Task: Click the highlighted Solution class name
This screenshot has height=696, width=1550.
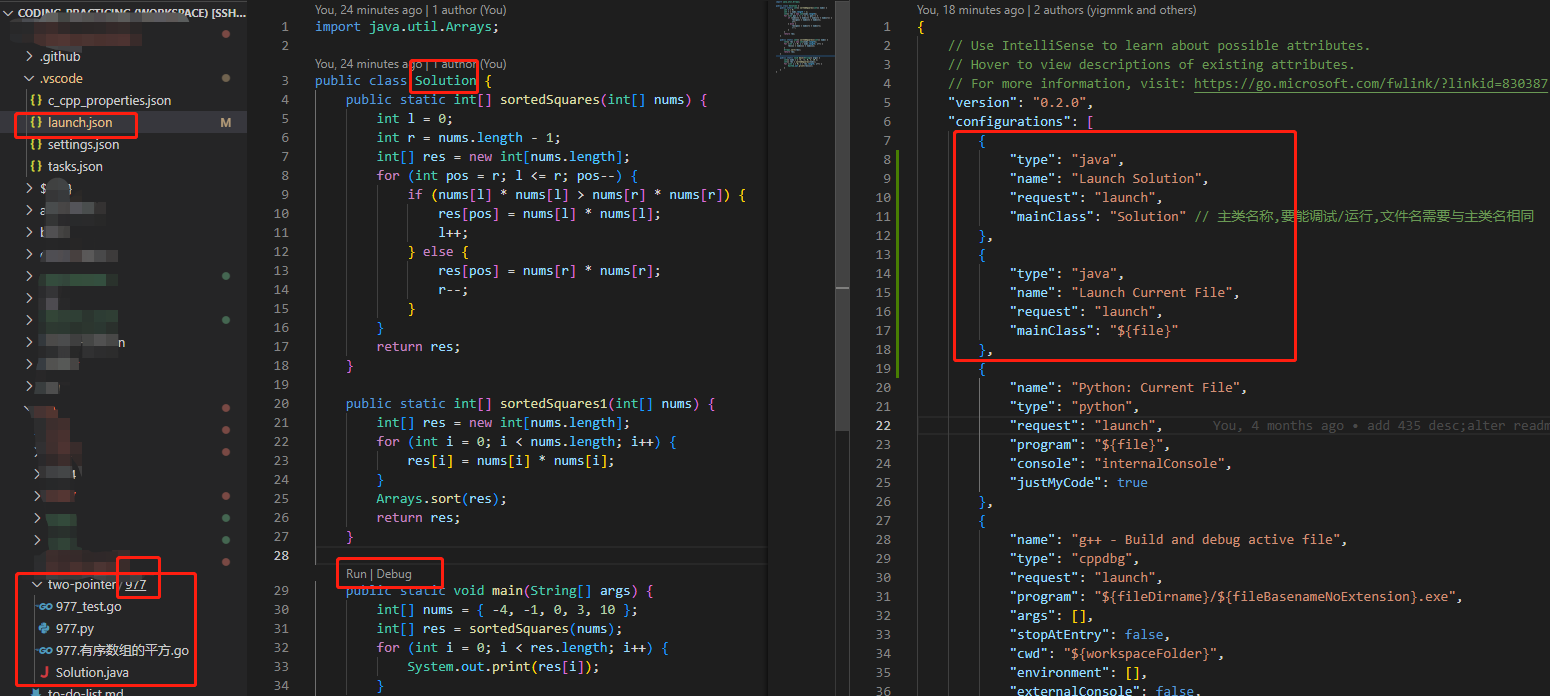Action: click(x=444, y=80)
